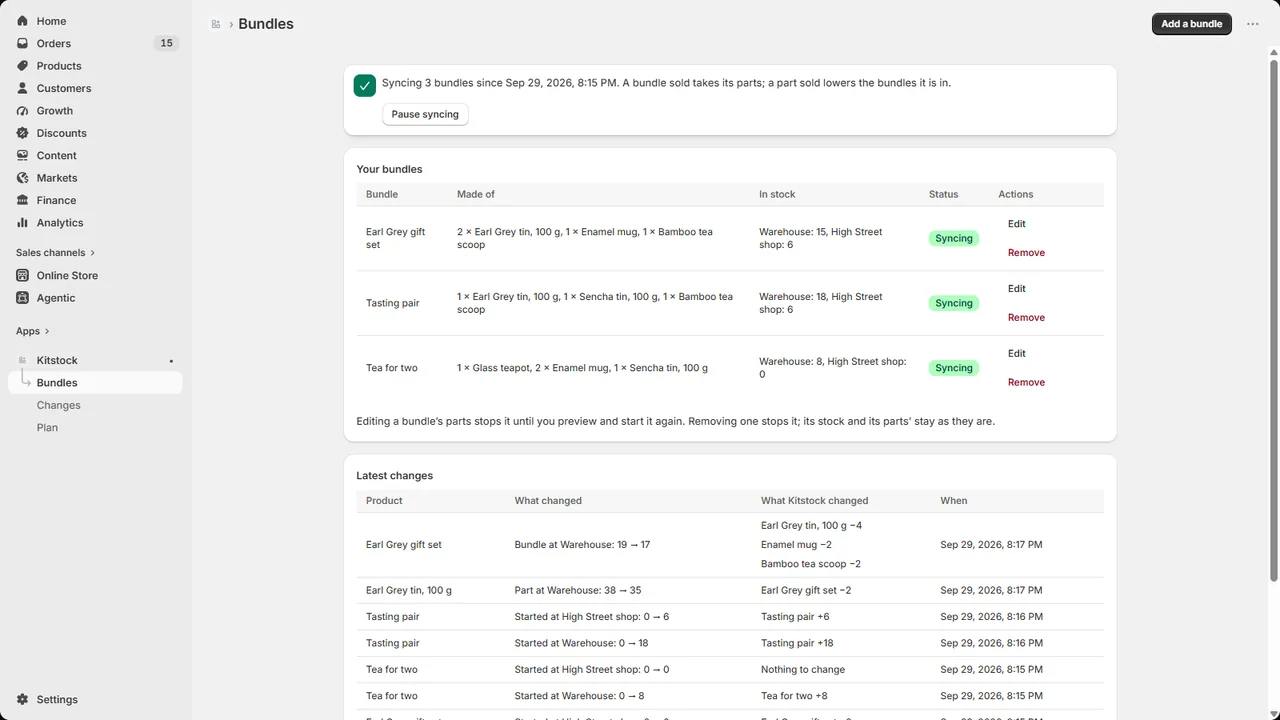
Task: Click the Bundles page title
Action: 266,24
